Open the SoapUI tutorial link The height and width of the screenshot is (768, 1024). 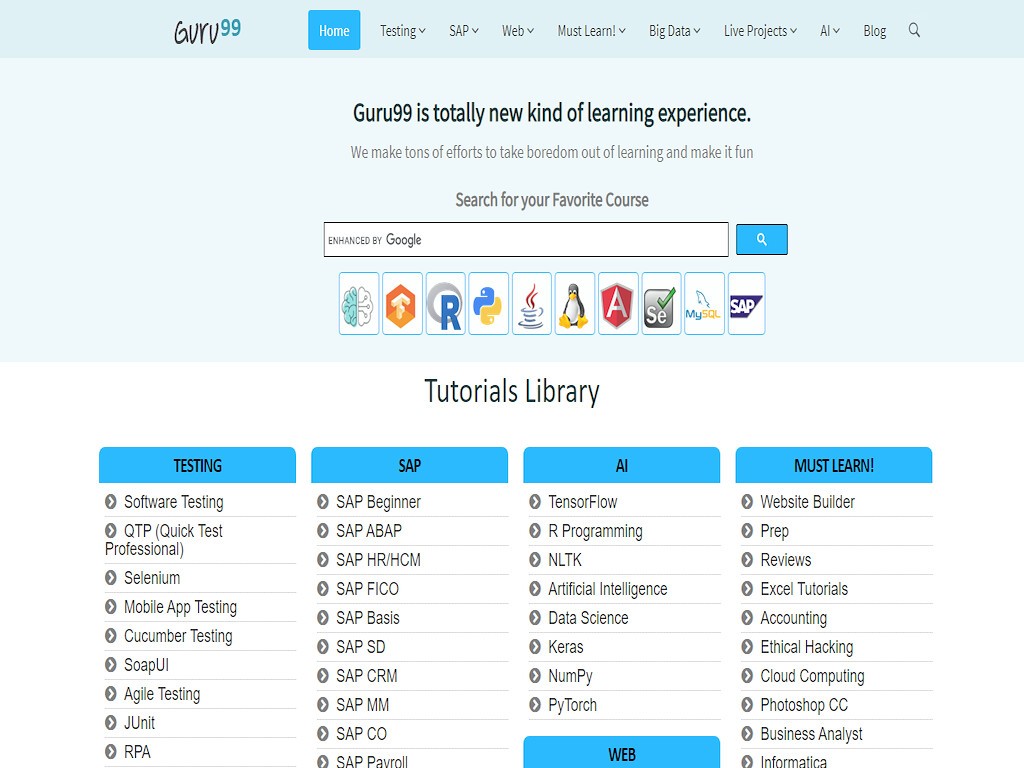pos(146,665)
